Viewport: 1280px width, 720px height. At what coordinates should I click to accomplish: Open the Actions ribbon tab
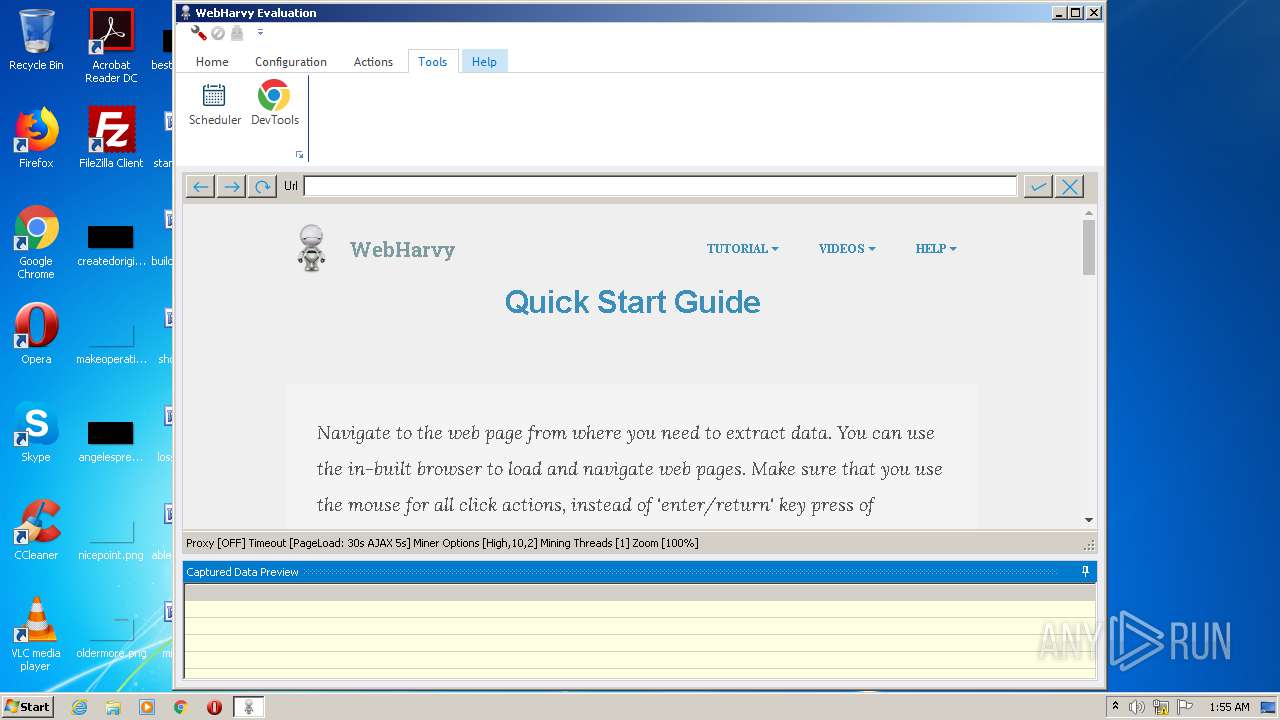(373, 62)
